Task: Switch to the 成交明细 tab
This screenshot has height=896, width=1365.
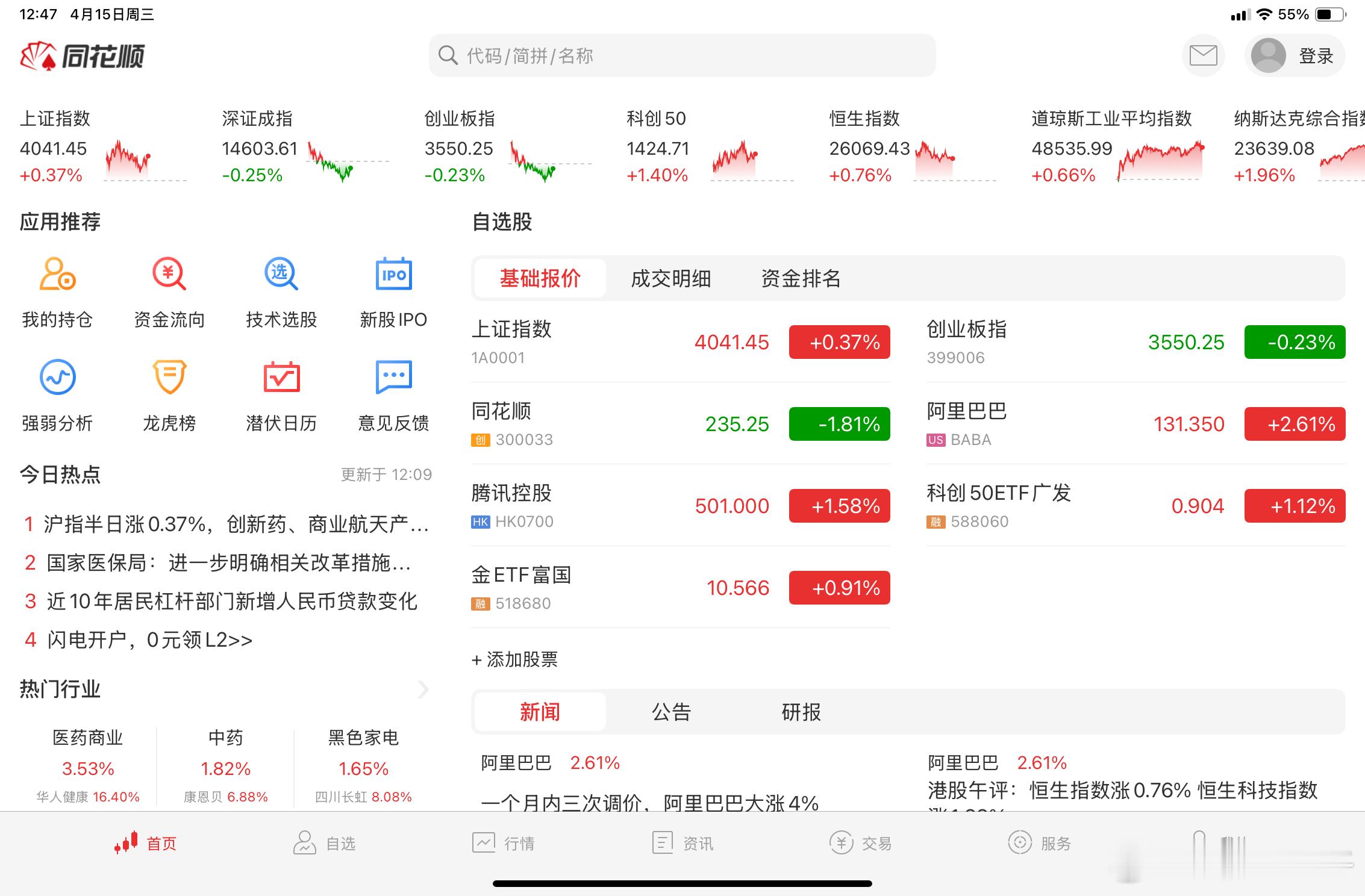Action: pyautogui.click(x=672, y=279)
